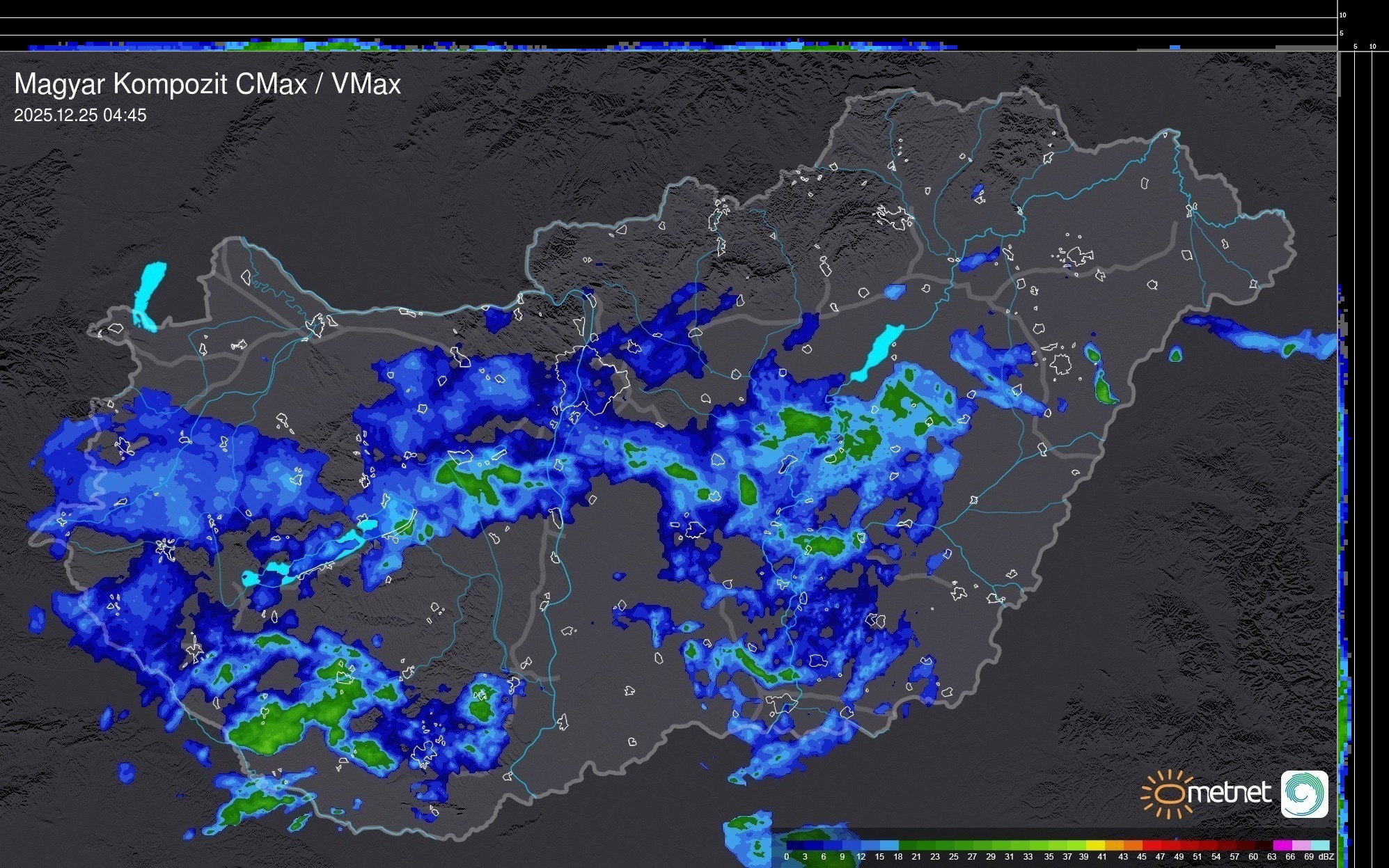Viewport: 1389px width, 868px height.
Task: Click the light cyan 69 dBZ legend swatch
Action: click(1320, 845)
